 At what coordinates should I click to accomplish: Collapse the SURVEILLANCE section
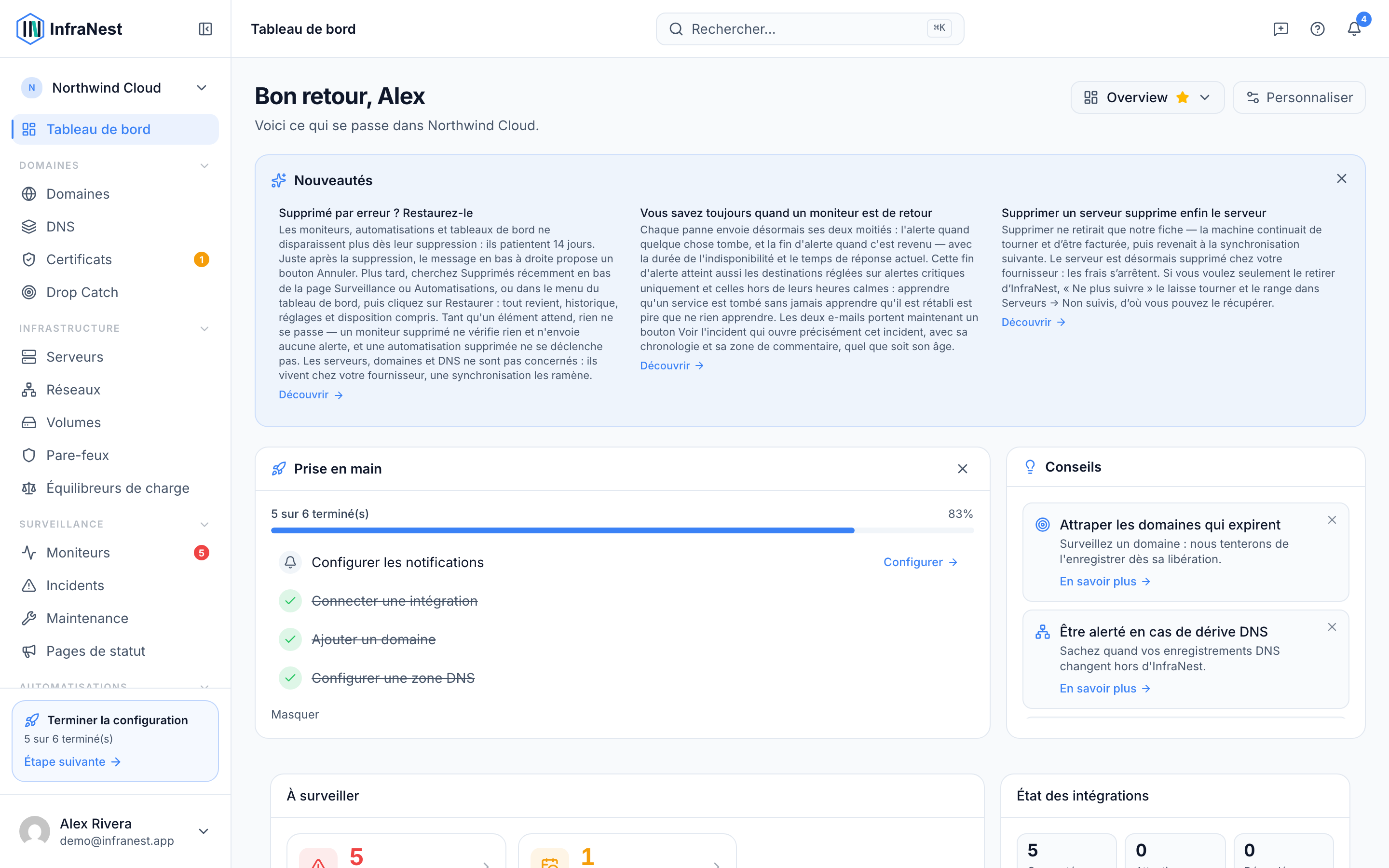(204, 524)
